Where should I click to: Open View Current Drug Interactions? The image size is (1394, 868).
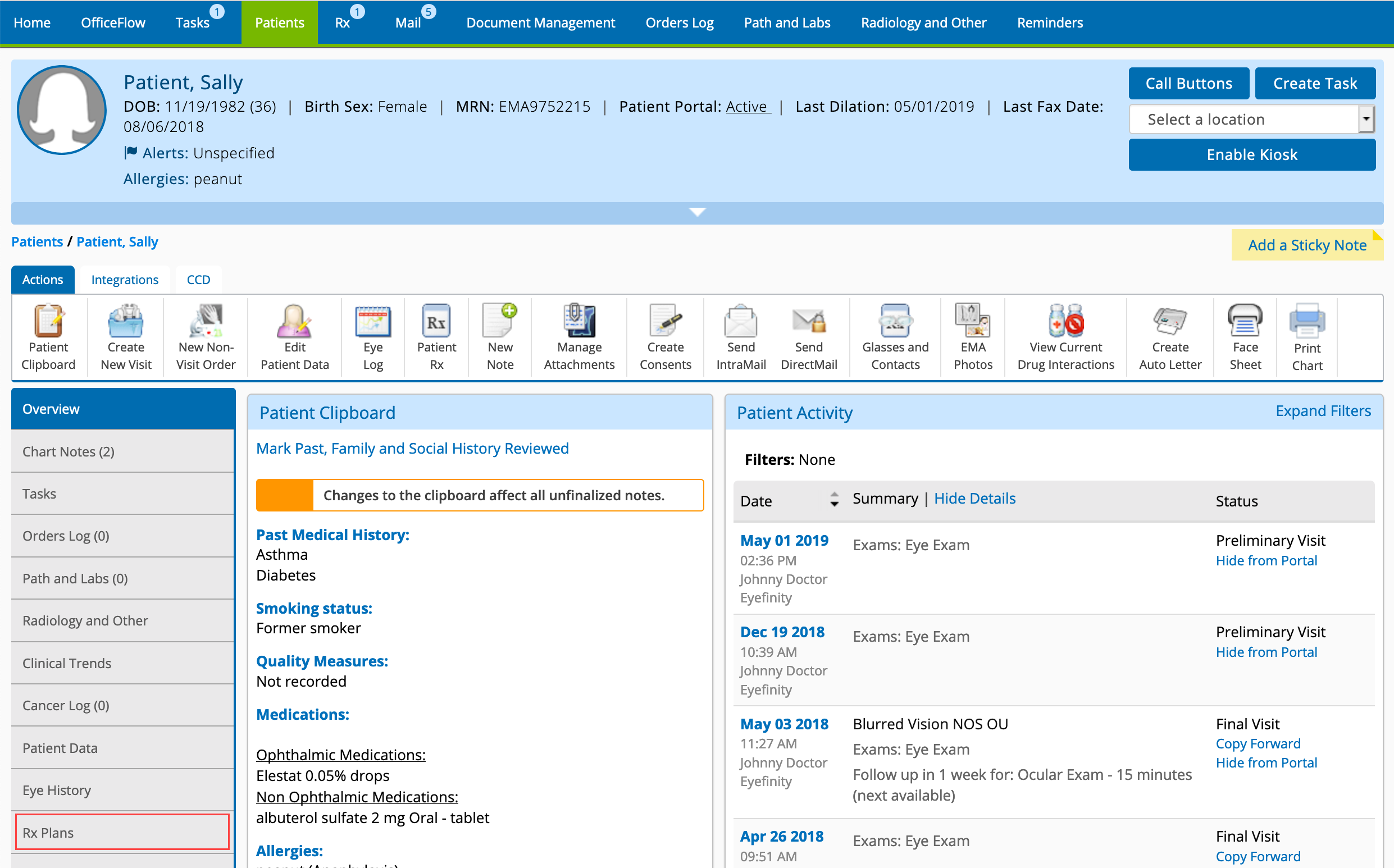(1065, 322)
